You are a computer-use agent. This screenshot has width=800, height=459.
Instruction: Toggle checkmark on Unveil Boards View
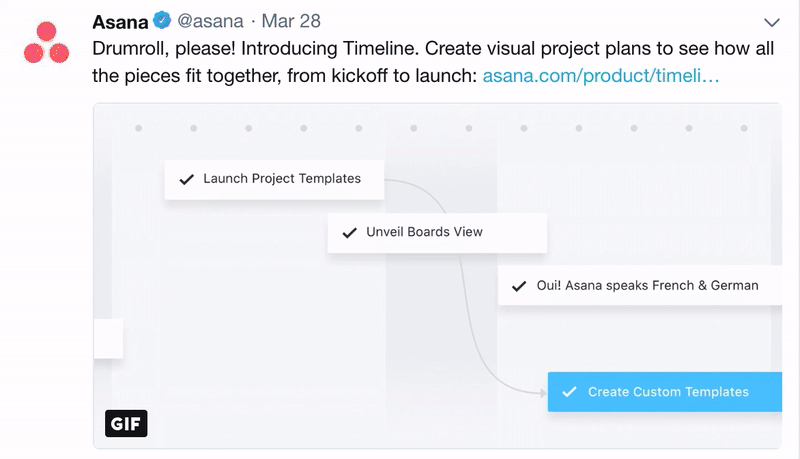pyautogui.click(x=349, y=232)
